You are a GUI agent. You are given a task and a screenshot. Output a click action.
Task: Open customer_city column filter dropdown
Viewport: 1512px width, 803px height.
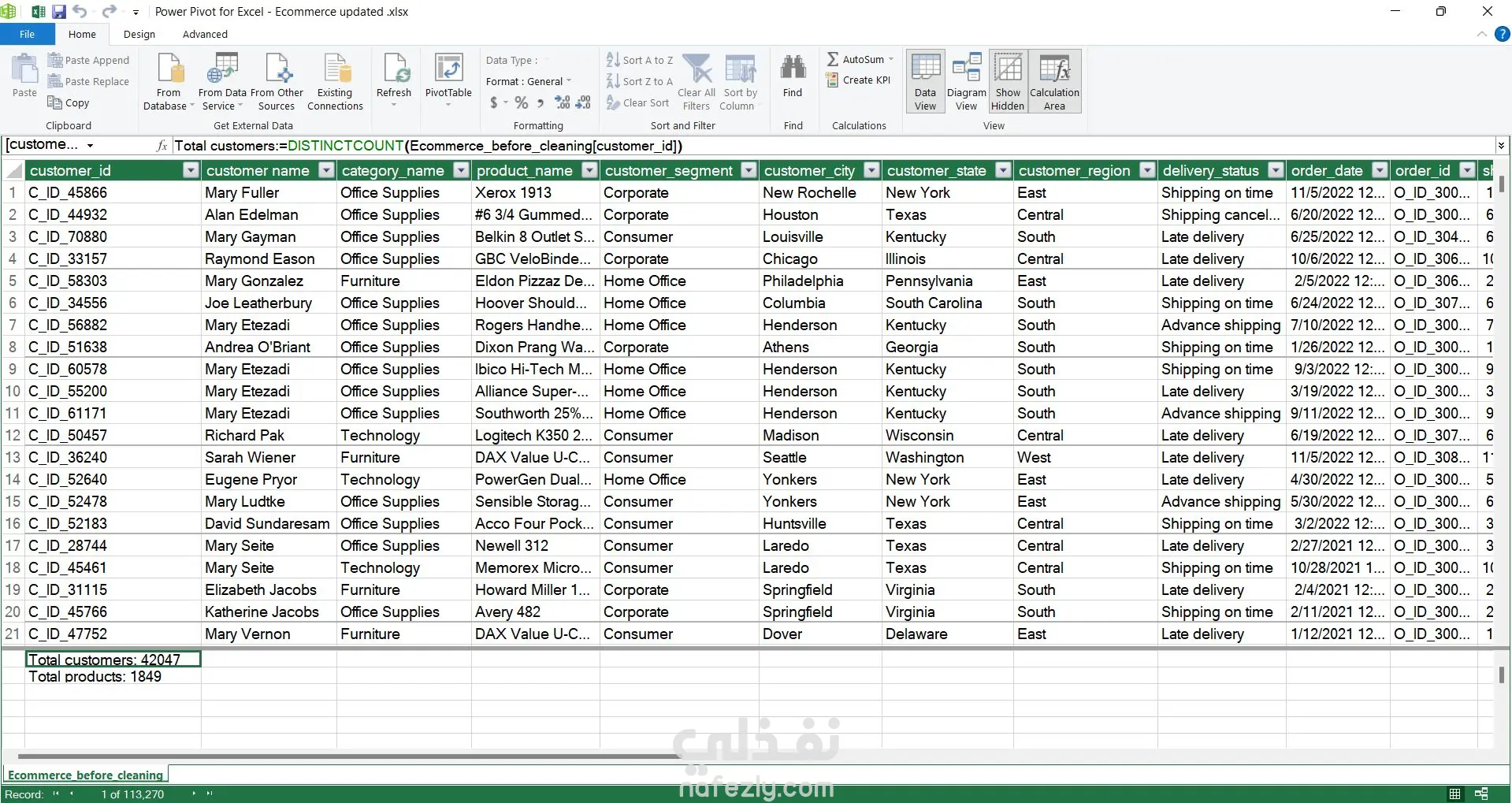tap(871, 170)
